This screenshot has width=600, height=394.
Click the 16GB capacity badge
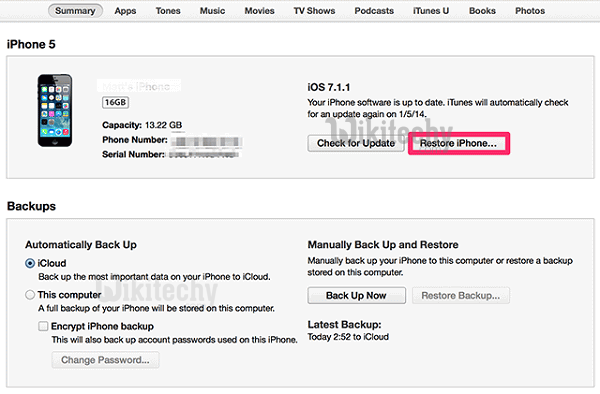coord(115,103)
